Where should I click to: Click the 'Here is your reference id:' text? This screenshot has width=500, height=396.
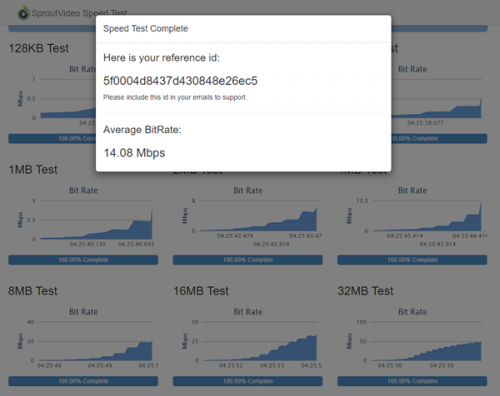pyautogui.click(x=161, y=58)
